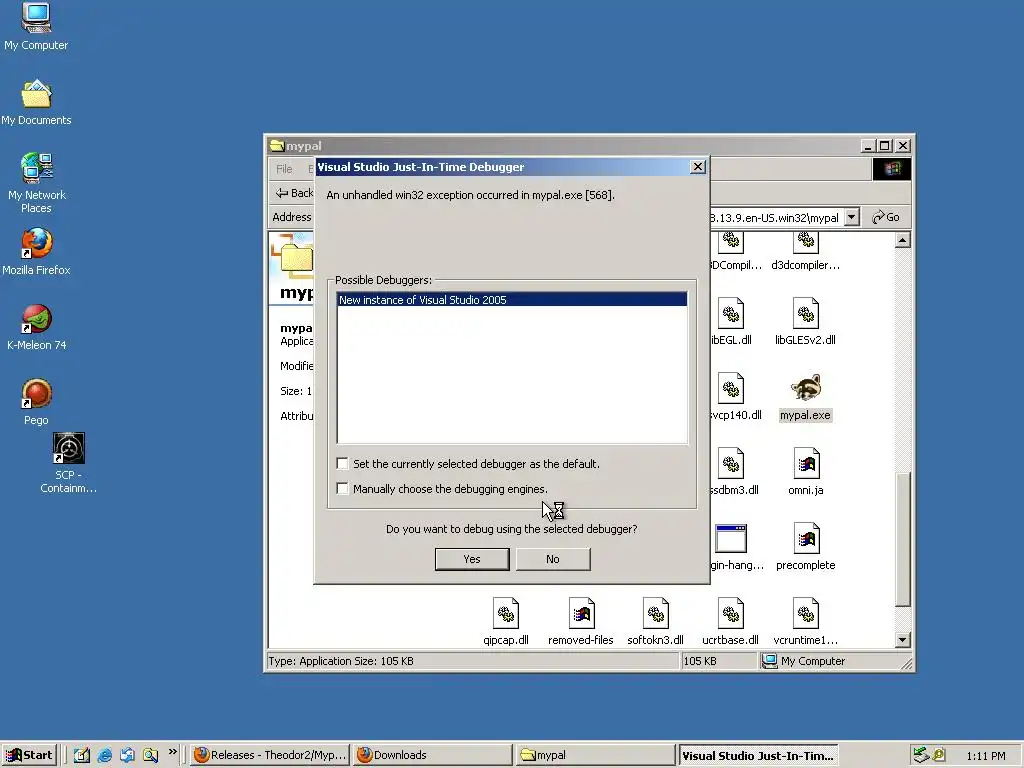Click Internet Explorer quick launch icon
Image resolution: width=1024 pixels, height=768 pixels.
point(104,755)
